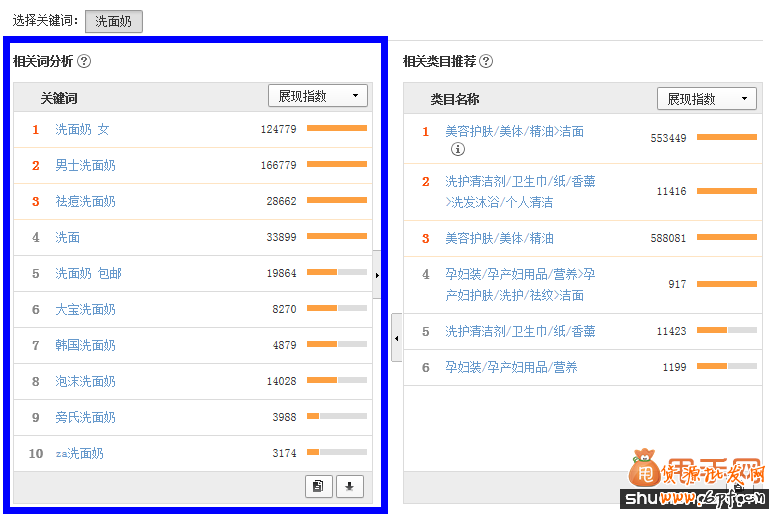Open category 美容护肤/美体/精油 in row 3
775x519 pixels.
[x=499, y=238]
